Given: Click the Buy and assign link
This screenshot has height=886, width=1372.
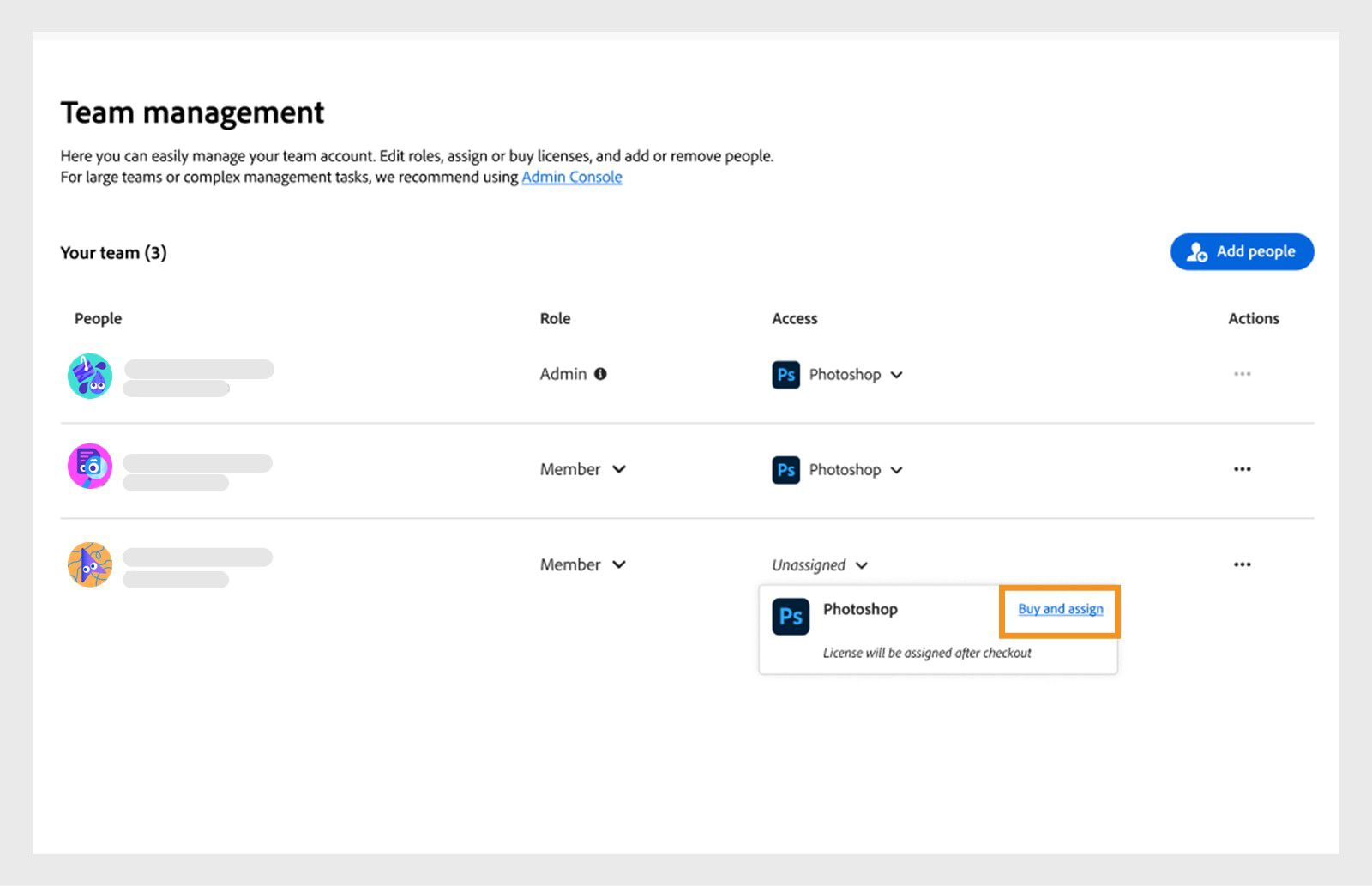Looking at the screenshot, I should 1060,609.
